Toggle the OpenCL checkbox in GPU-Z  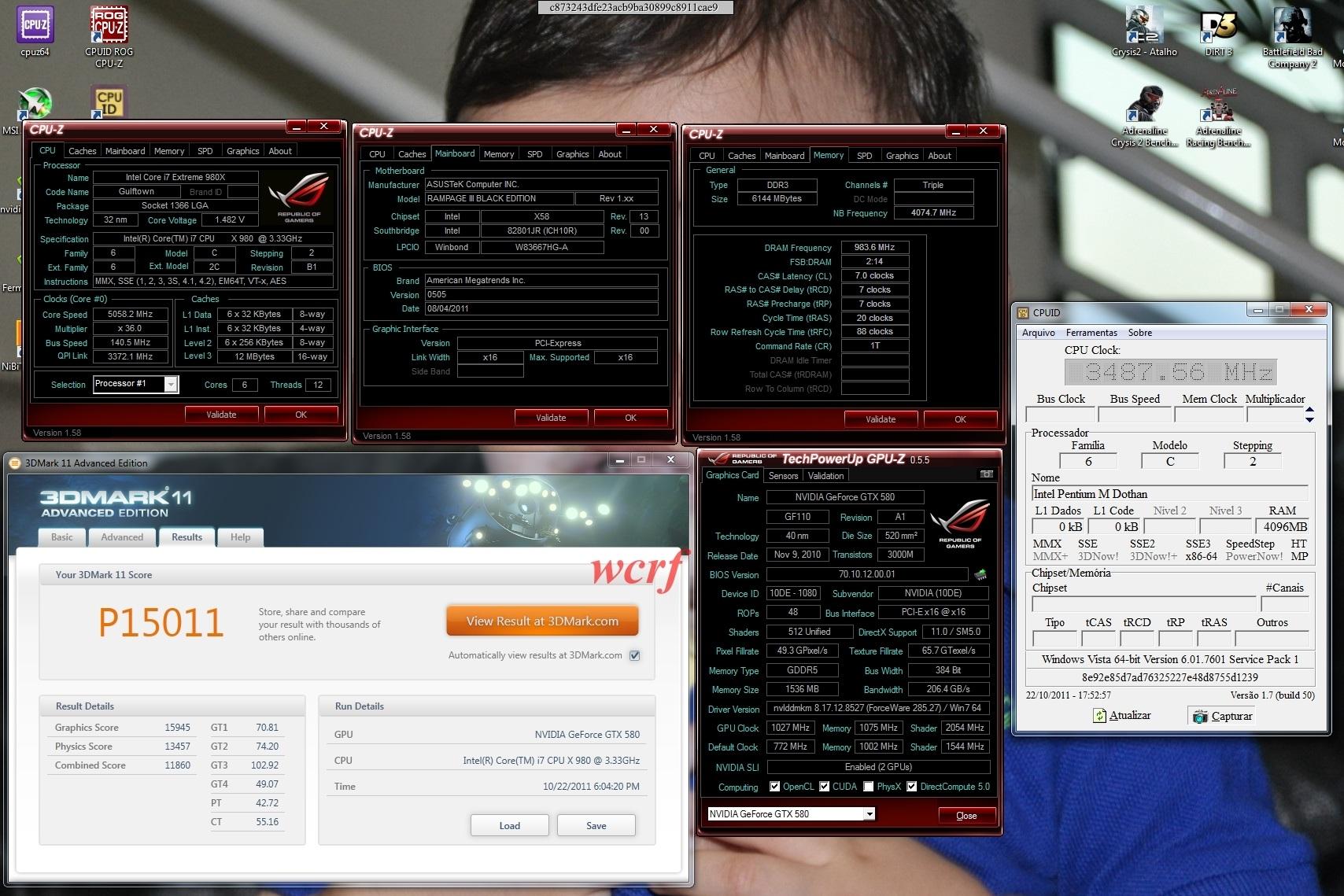pyautogui.click(x=774, y=787)
